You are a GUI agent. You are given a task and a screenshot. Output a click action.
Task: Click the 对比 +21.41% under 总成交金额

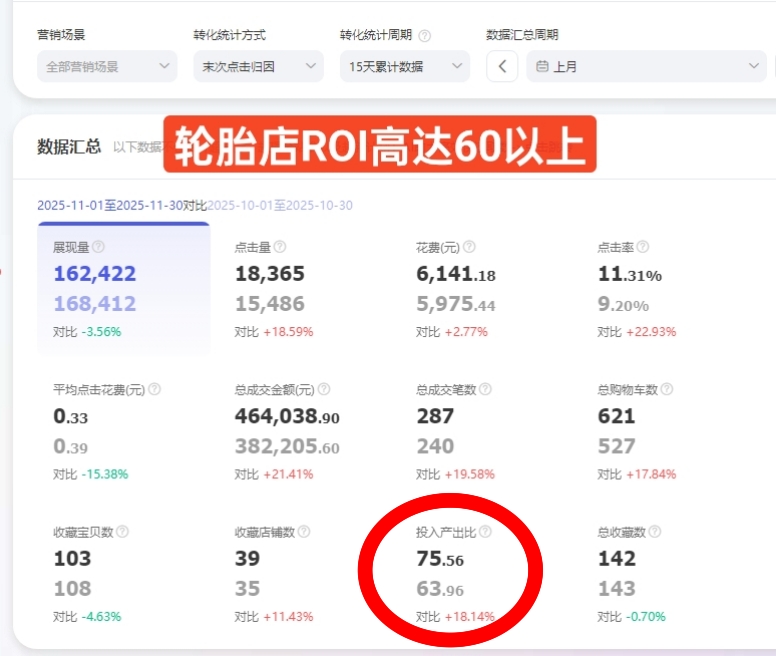tap(274, 474)
